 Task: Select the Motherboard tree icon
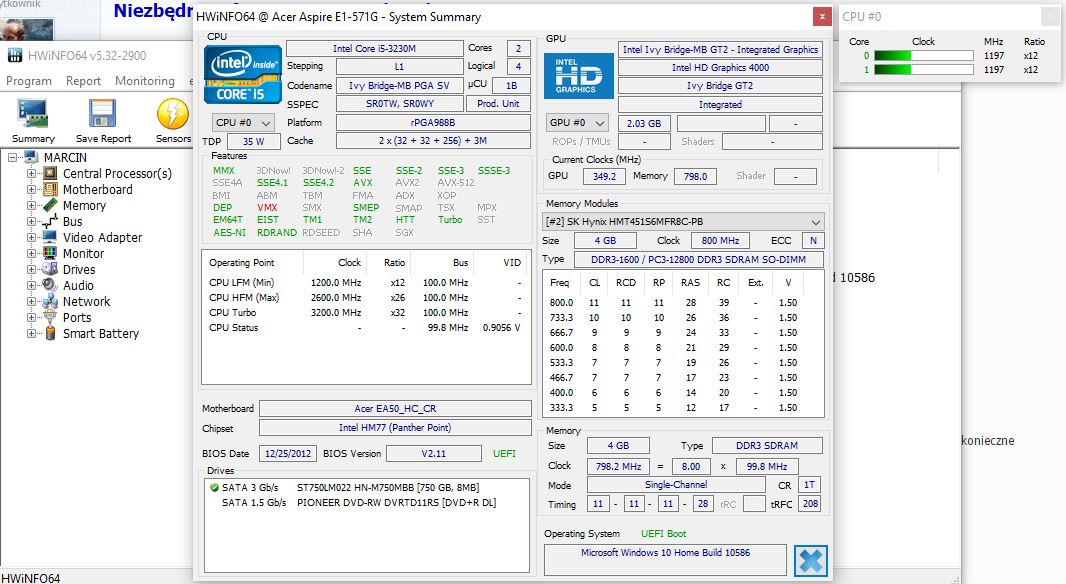50,190
